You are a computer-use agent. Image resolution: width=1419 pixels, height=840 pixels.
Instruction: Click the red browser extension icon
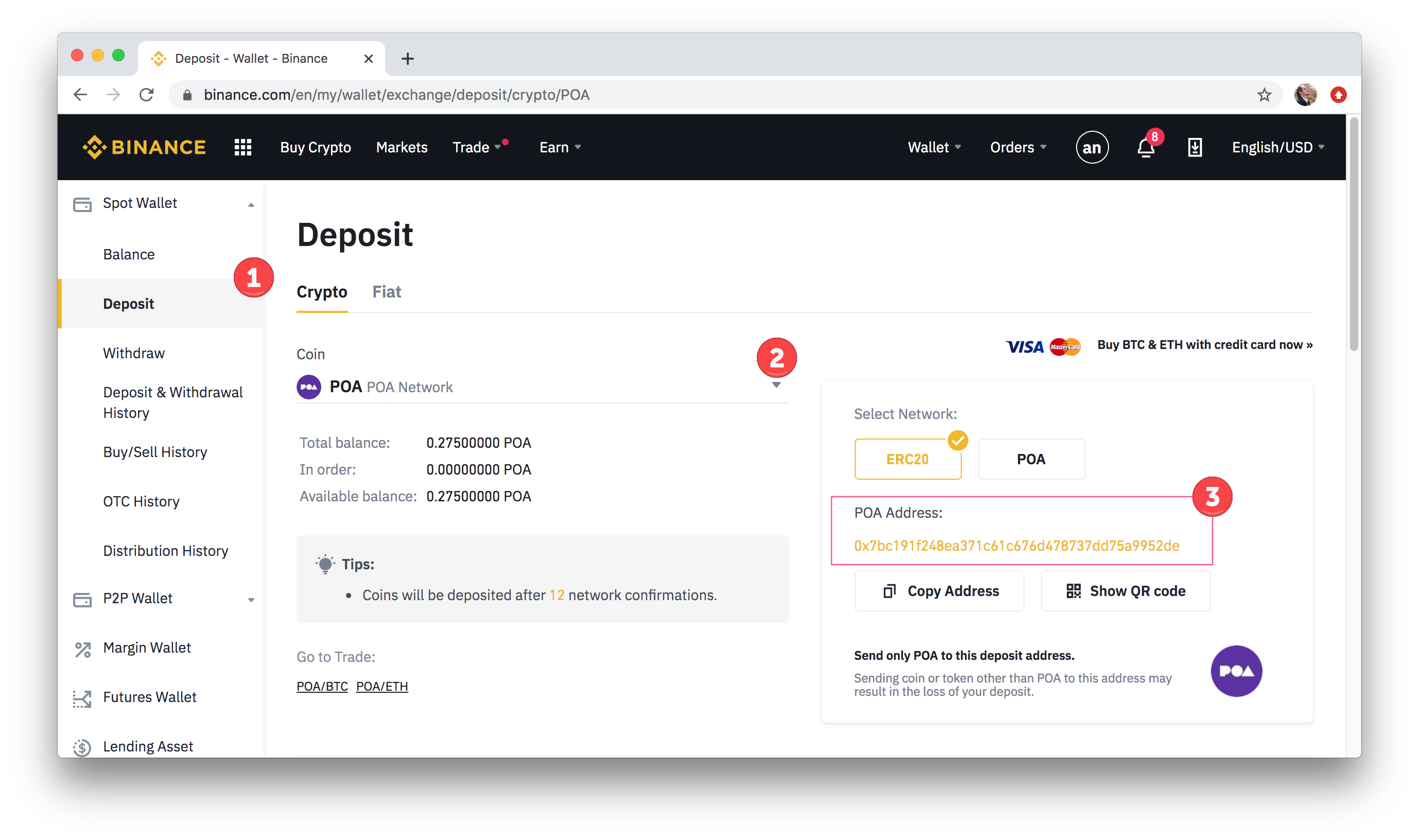click(1338, 95)
